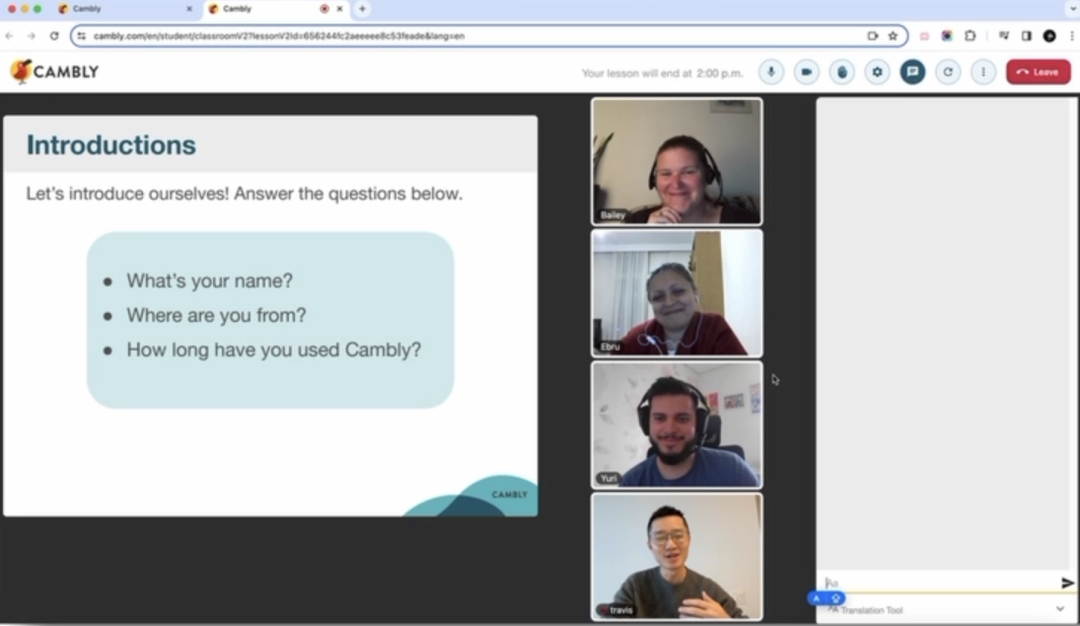Go back in the browser

coord(9,36)
